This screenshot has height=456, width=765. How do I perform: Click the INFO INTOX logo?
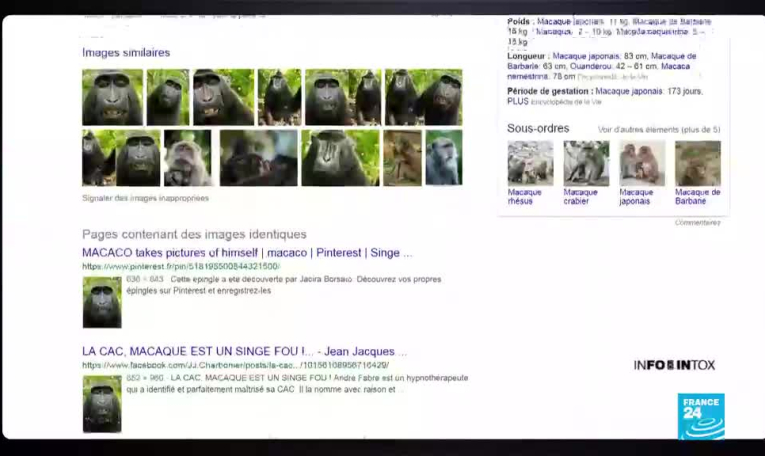pos(674,365)
